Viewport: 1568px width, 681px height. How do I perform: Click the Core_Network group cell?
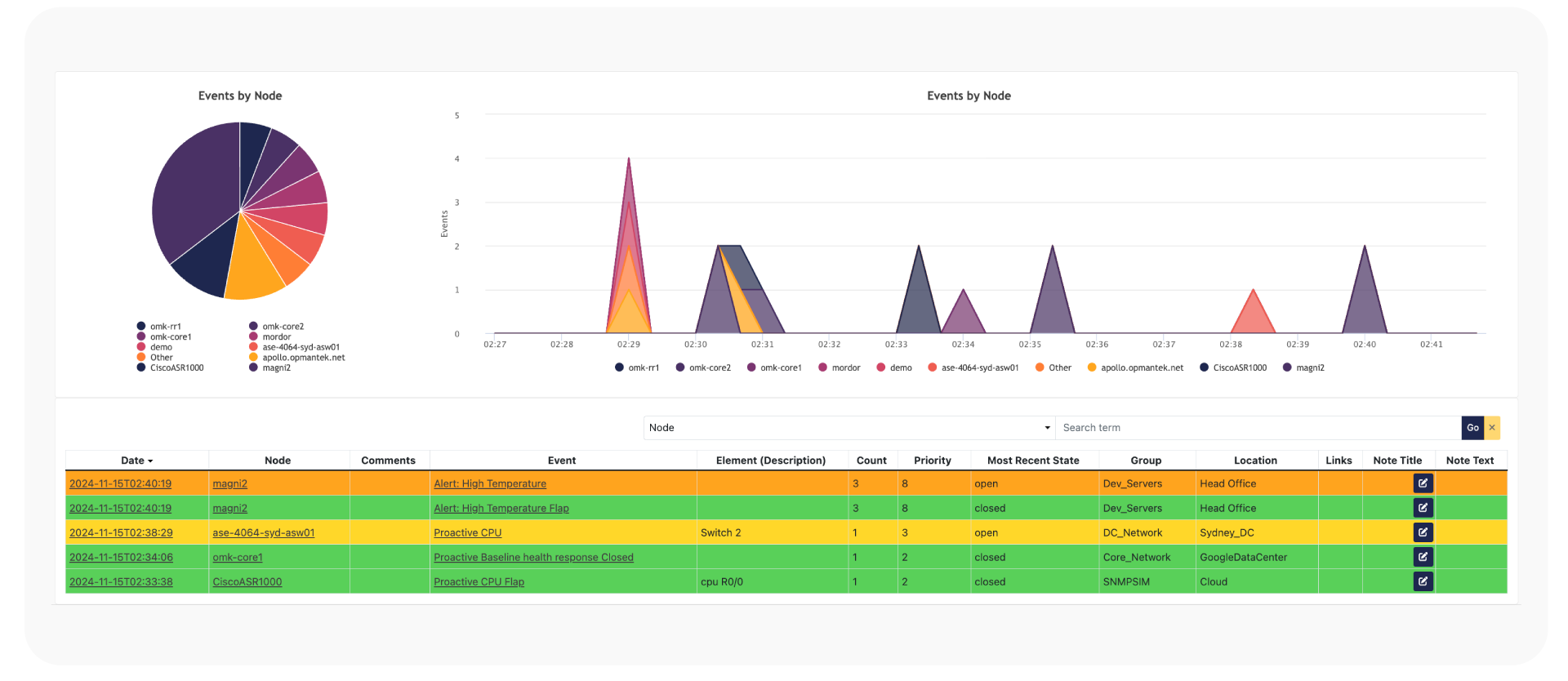pos(1147,557)
